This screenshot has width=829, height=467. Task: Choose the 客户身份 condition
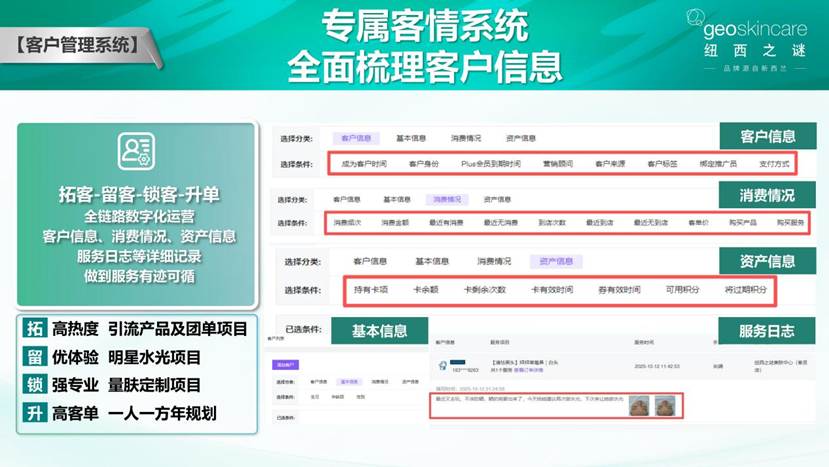coord(423,164)
